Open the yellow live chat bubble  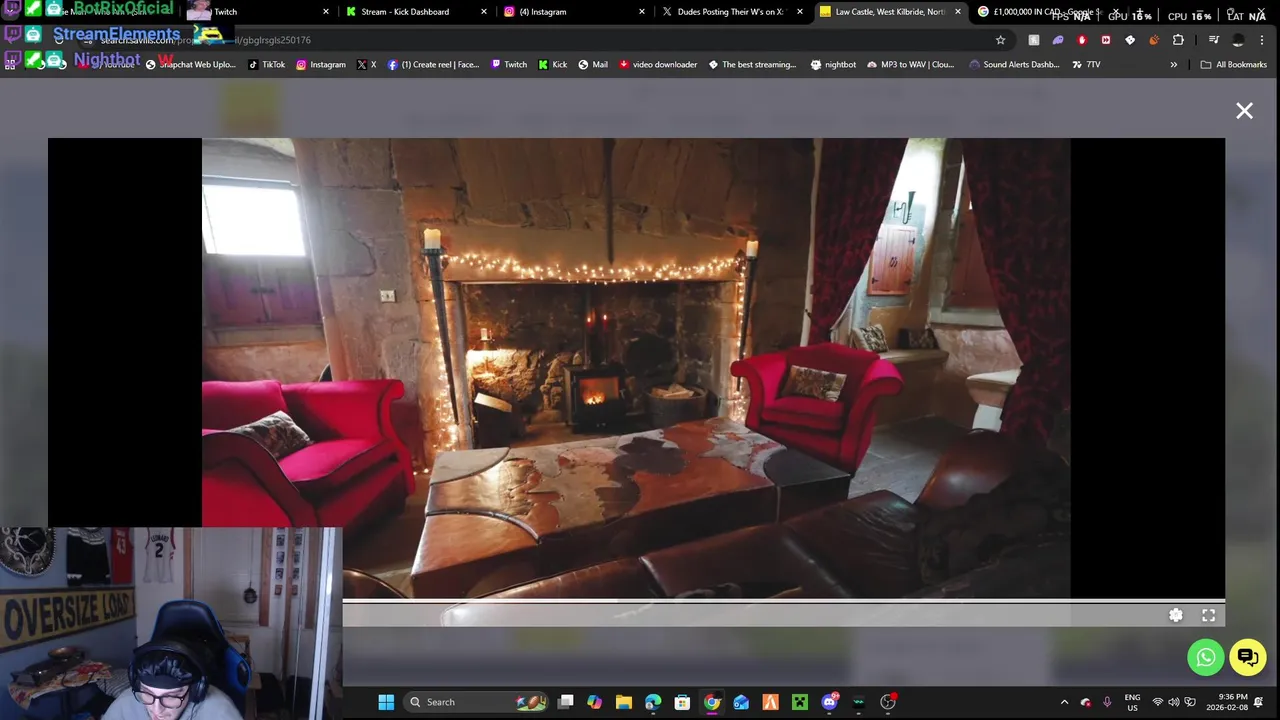(1248, 657)
